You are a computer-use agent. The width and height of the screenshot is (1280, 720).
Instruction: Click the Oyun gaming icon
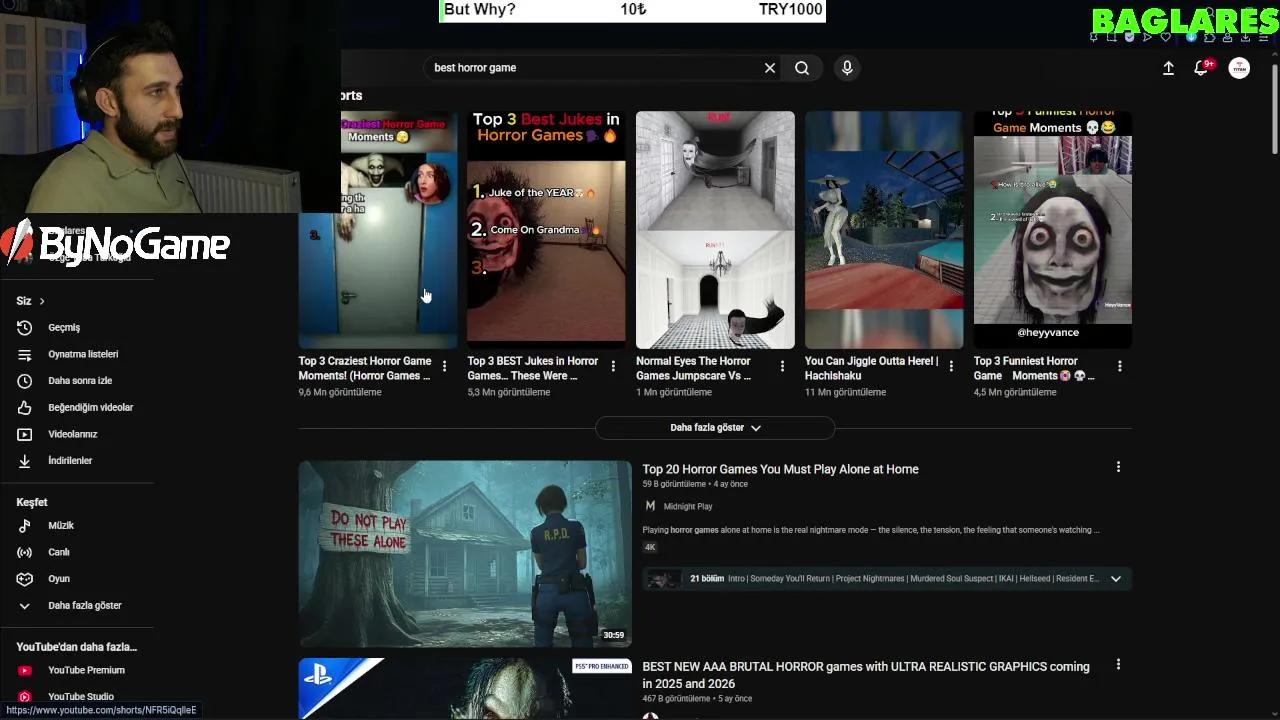coord(25,579)
